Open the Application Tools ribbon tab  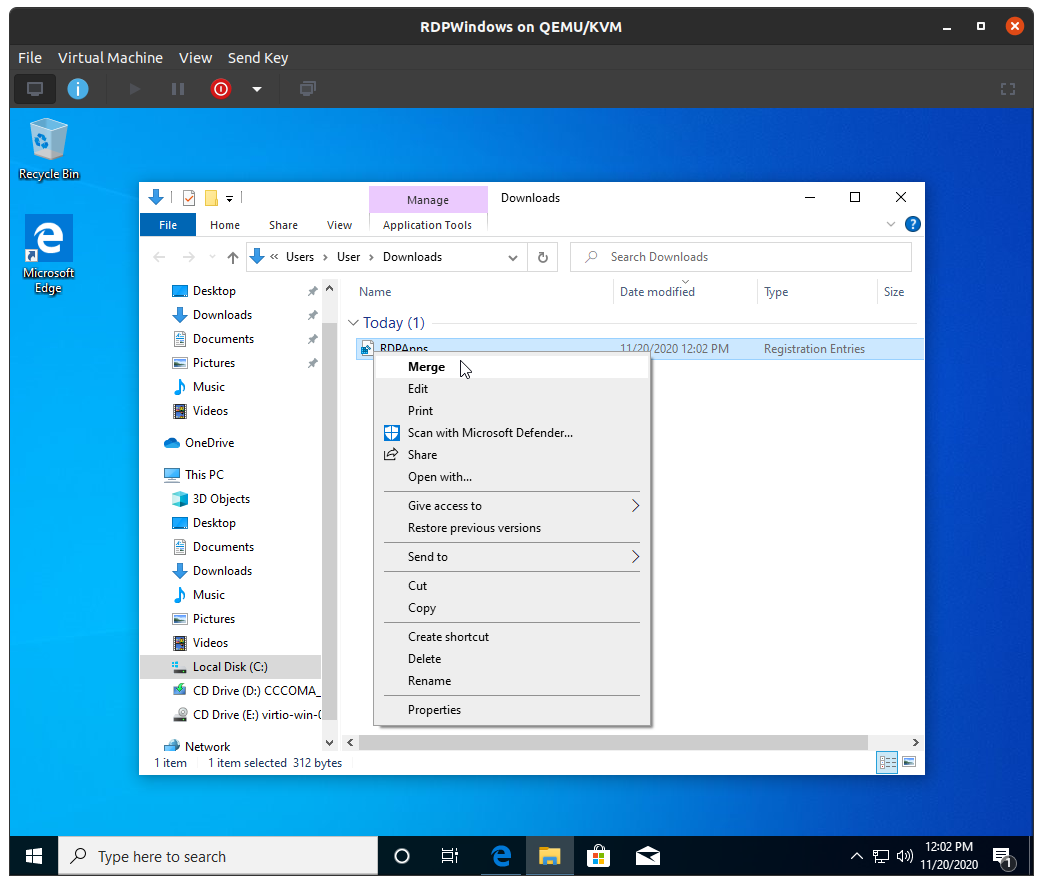click(427, 225)
